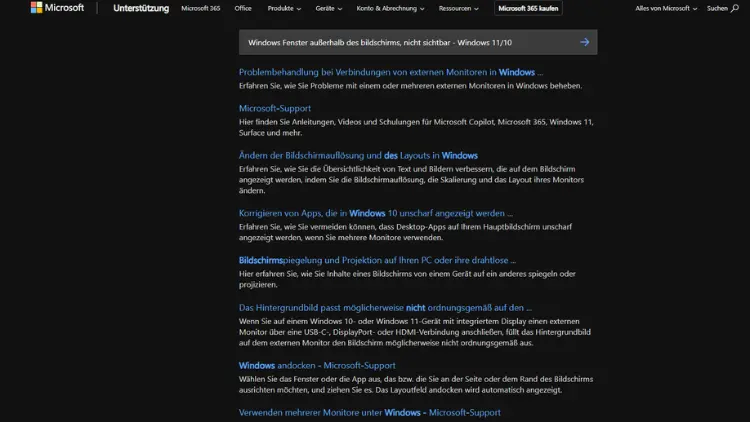The image size is (750, 422).
Task: Open the Microsoft 365 nav item
Action: click(x=200, y=9)
